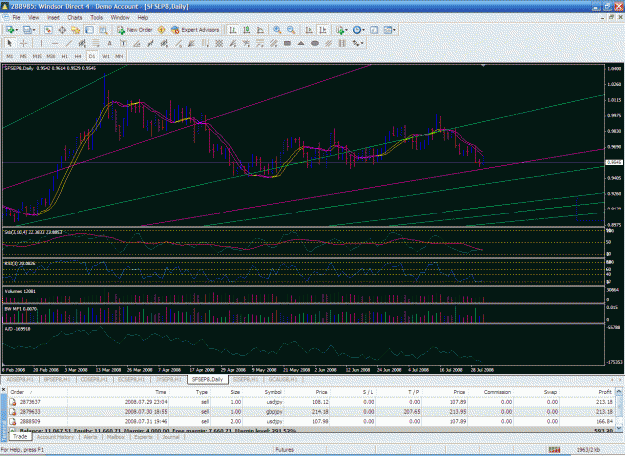Toggle the Terminal window icon
This screenshot has width=625, height=456.
coord(90,30)
